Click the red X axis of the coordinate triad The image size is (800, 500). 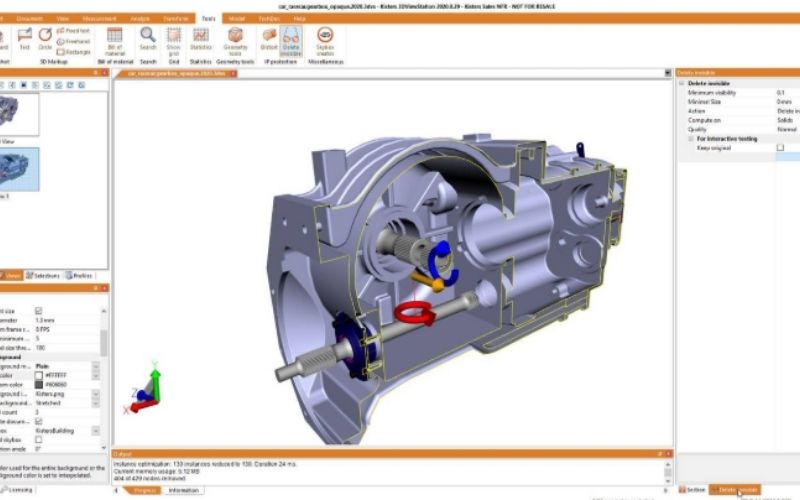click(x=143, y=406)
